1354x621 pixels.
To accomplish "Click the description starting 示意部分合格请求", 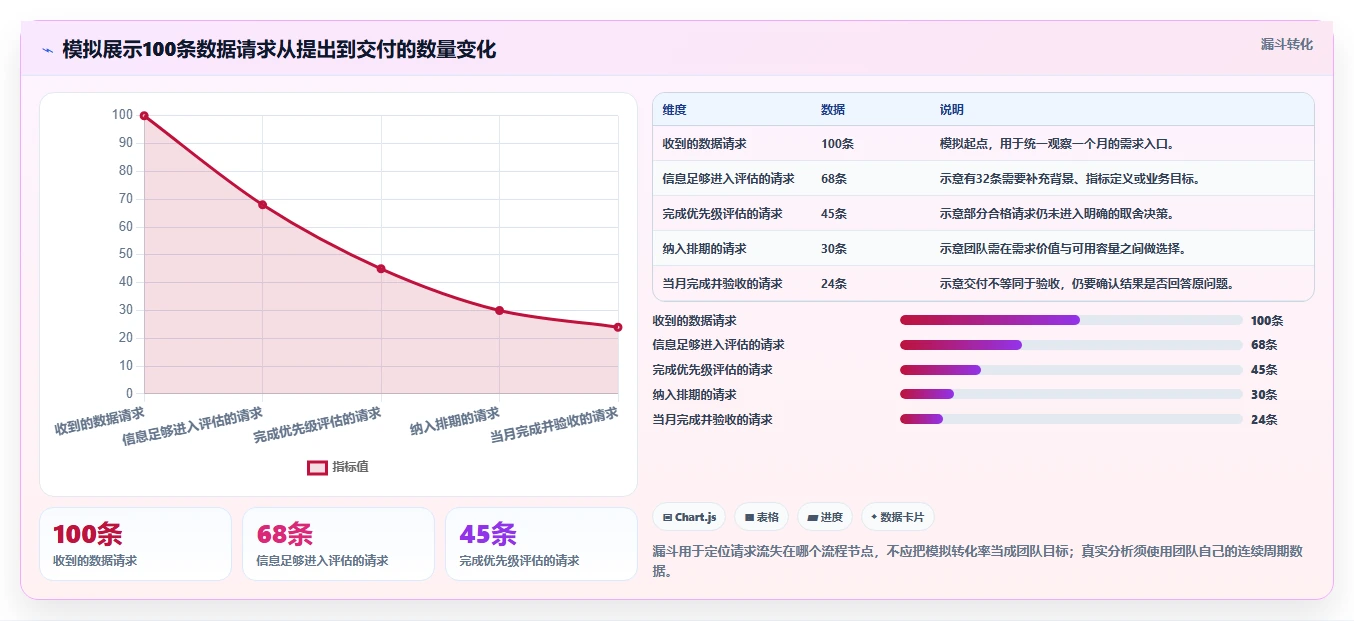I will (x=1057, y=214).
